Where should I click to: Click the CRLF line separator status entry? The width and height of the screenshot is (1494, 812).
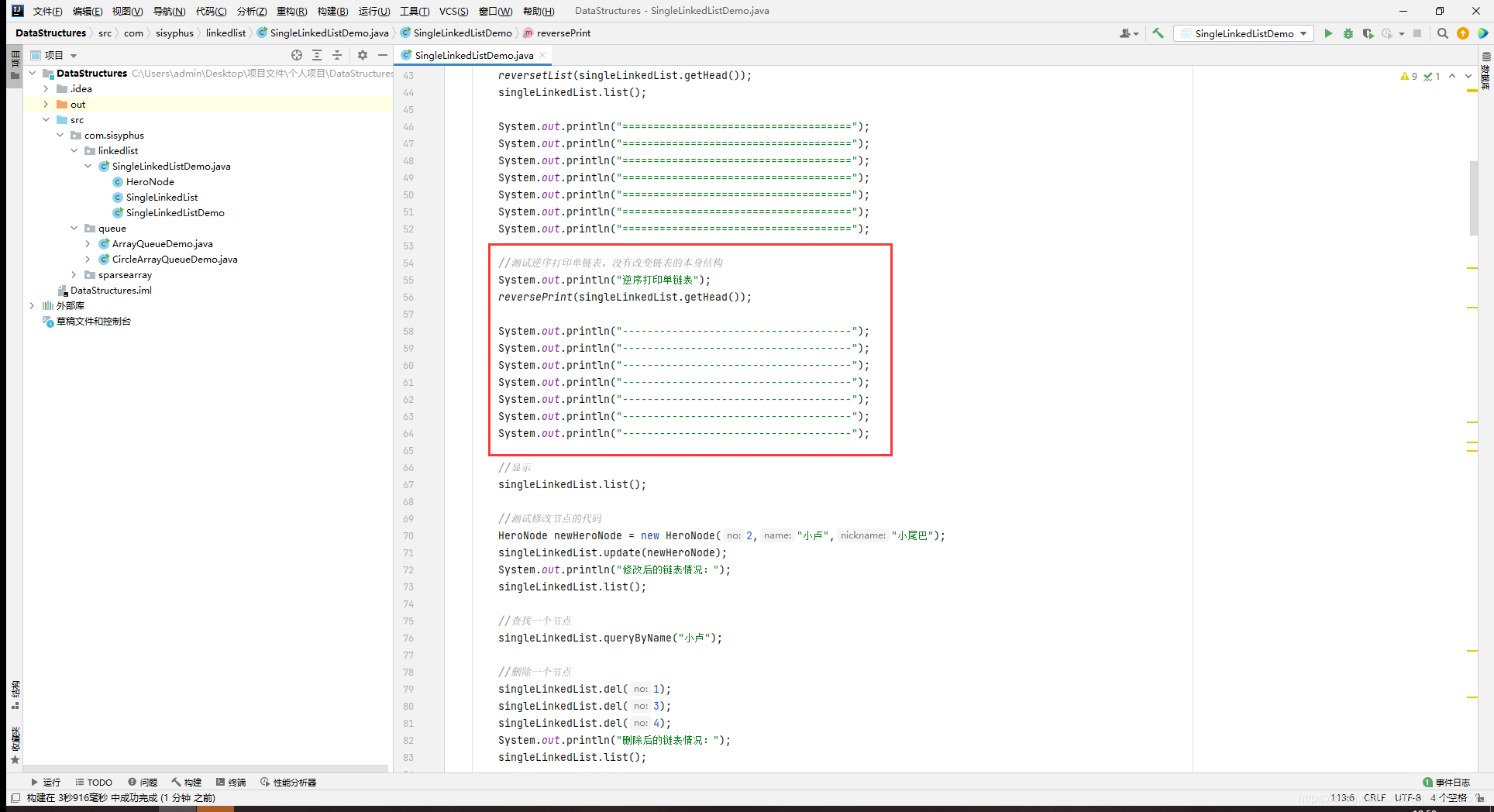point(1375,797)
